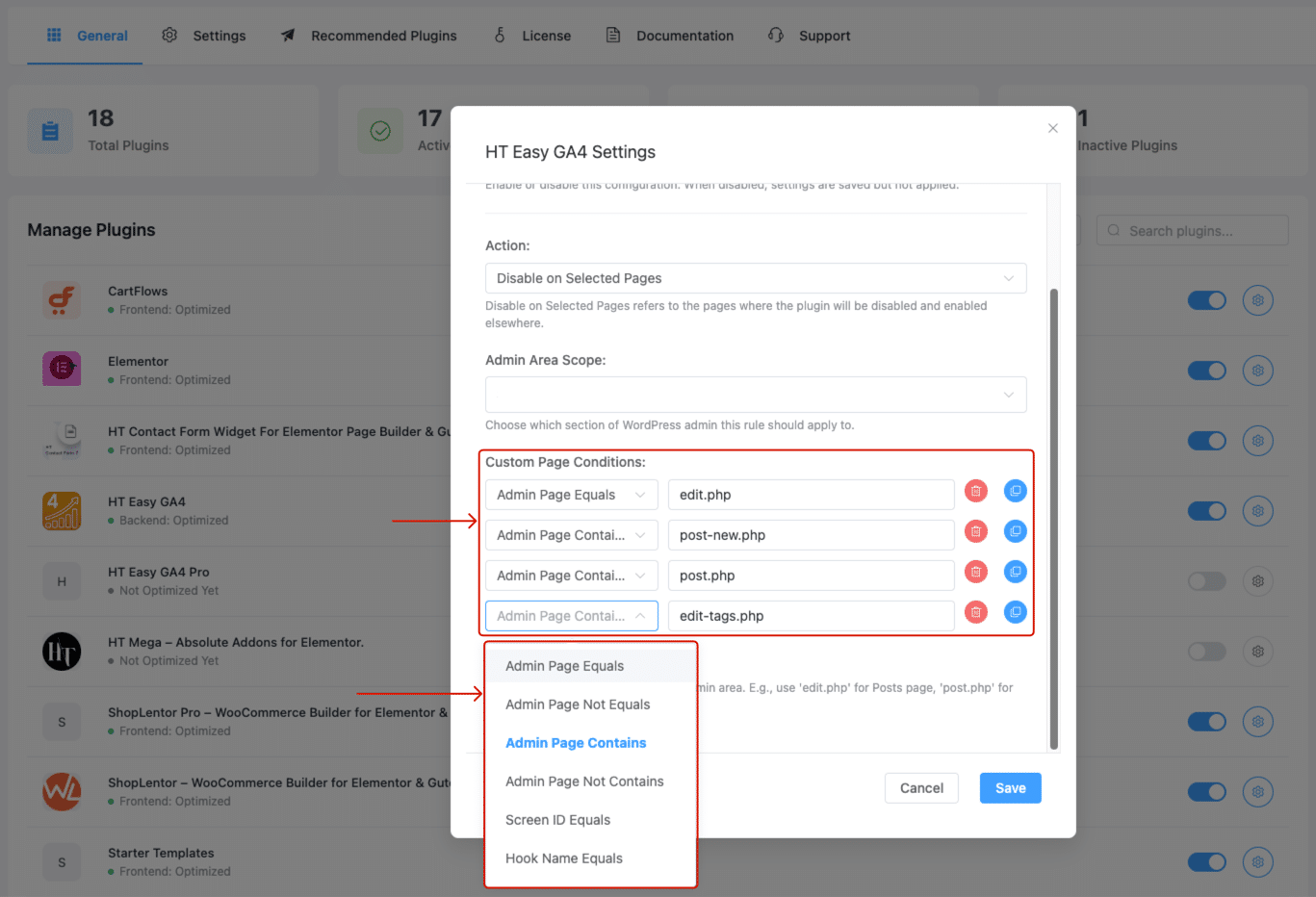Viewport: 1316px width, 897px height.
Task: Click inside the Search plugins field
Action: pos(1192,230)
